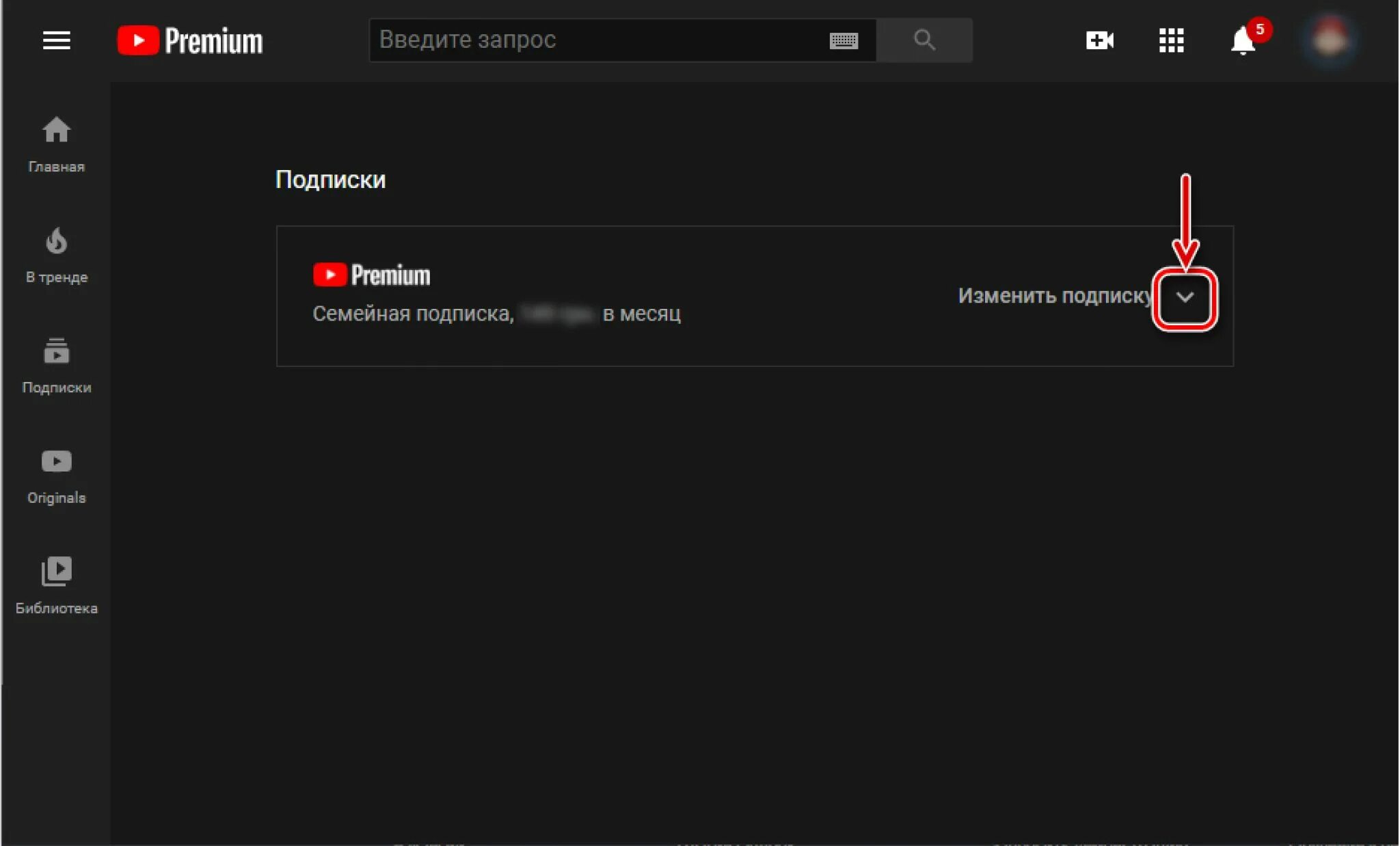Open the hamburger guide menu

[56, 41]
